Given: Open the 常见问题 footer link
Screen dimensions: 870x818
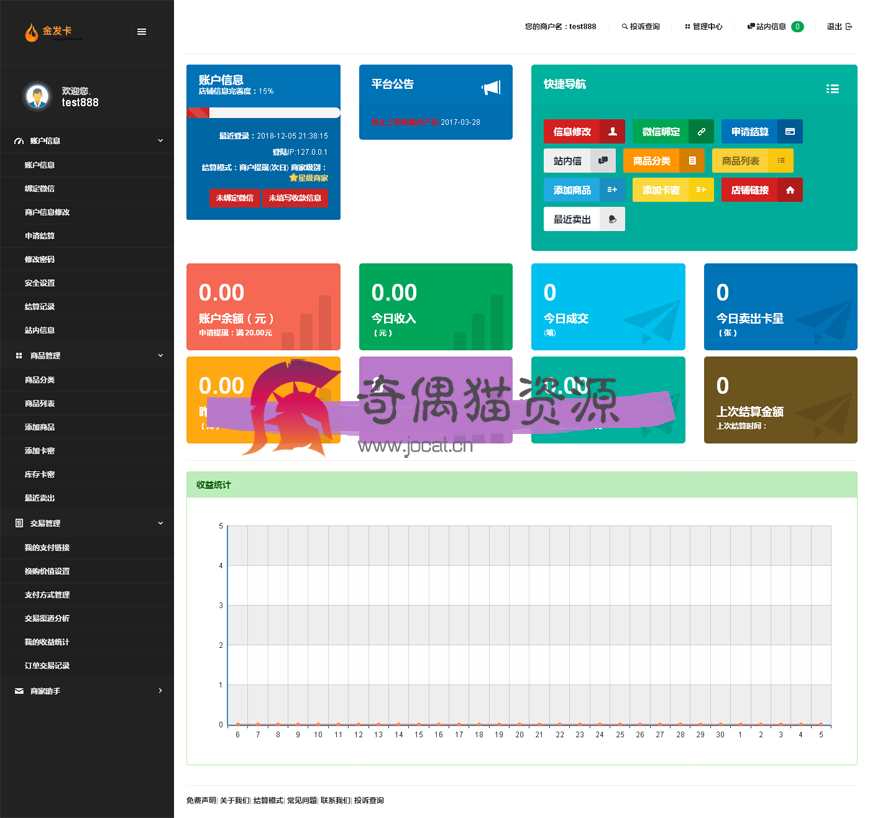Looking at the screenshot, I should coord(302,800).
